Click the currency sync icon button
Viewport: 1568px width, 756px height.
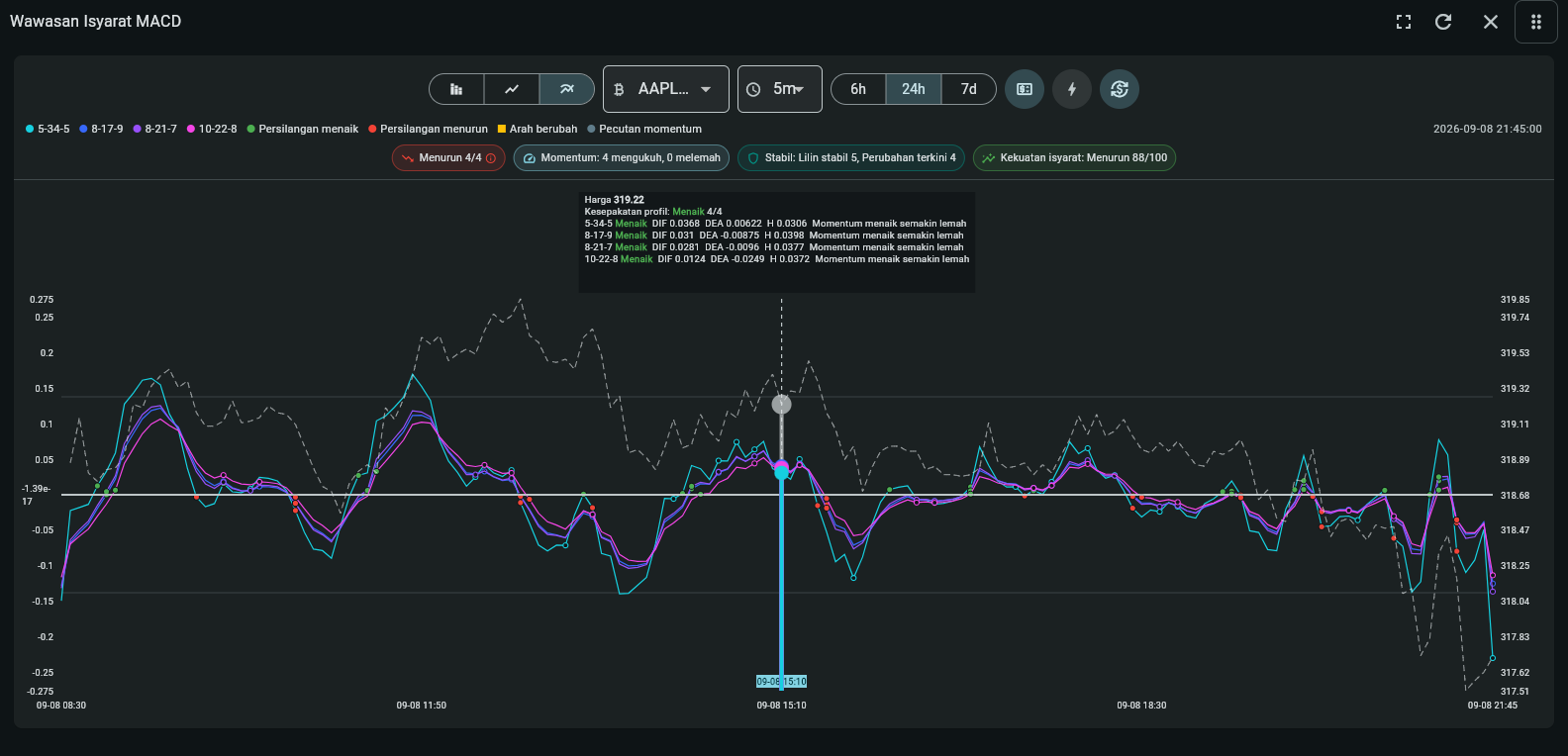pos(1120,89)
